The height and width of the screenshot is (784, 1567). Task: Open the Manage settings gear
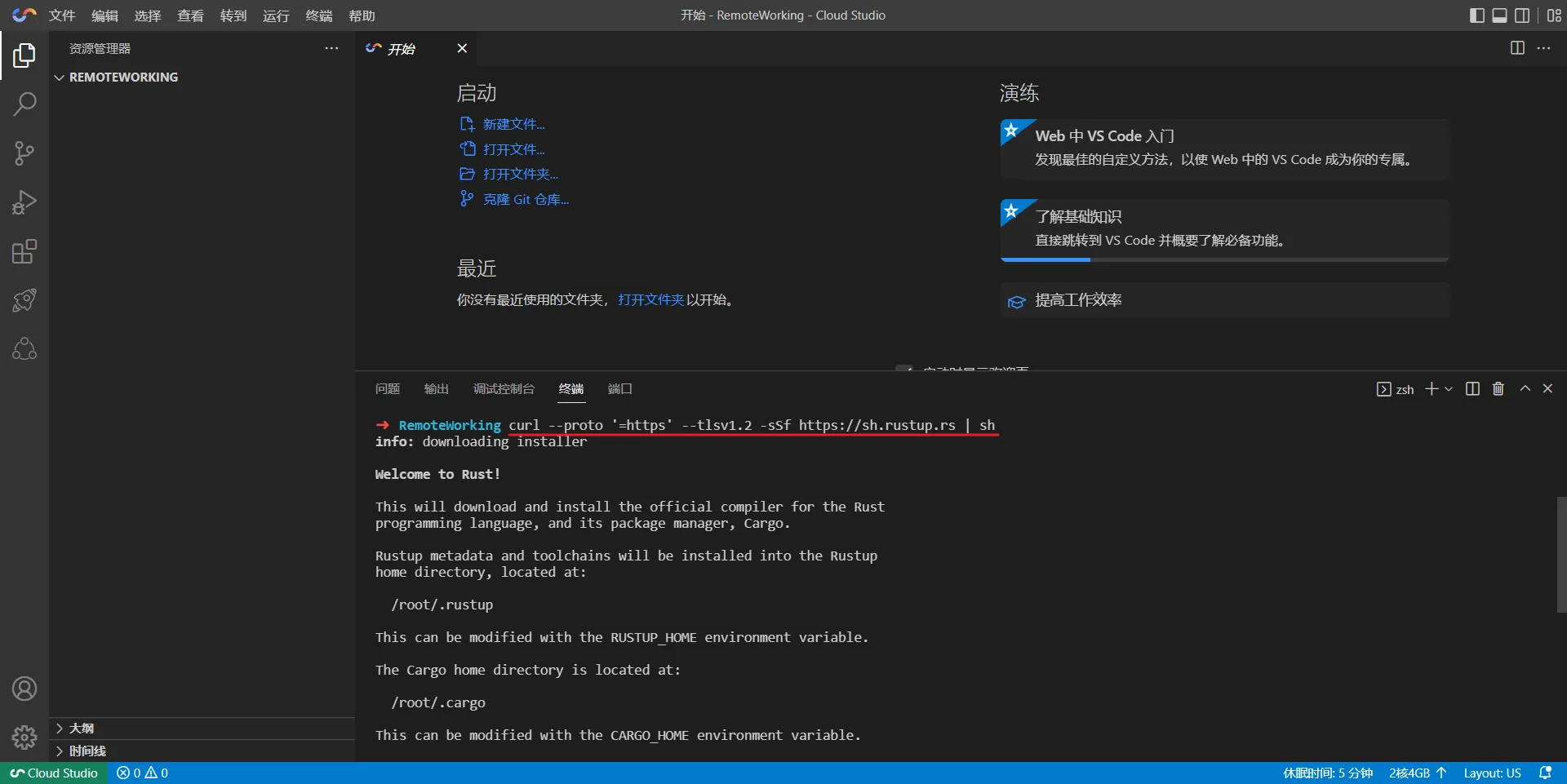pos(24,737)
